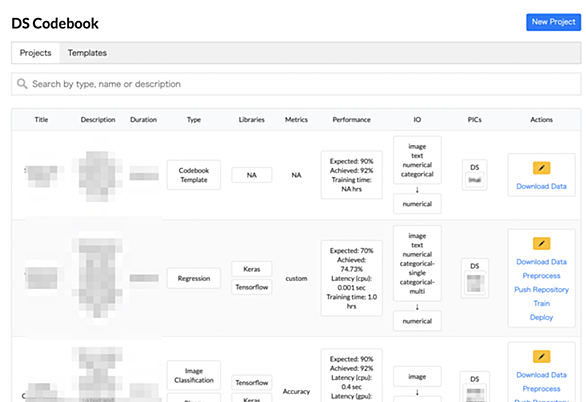The height and width of the screenshot is (402, 586).
Task: Click the New Project button
Action: tap(553, 22)
